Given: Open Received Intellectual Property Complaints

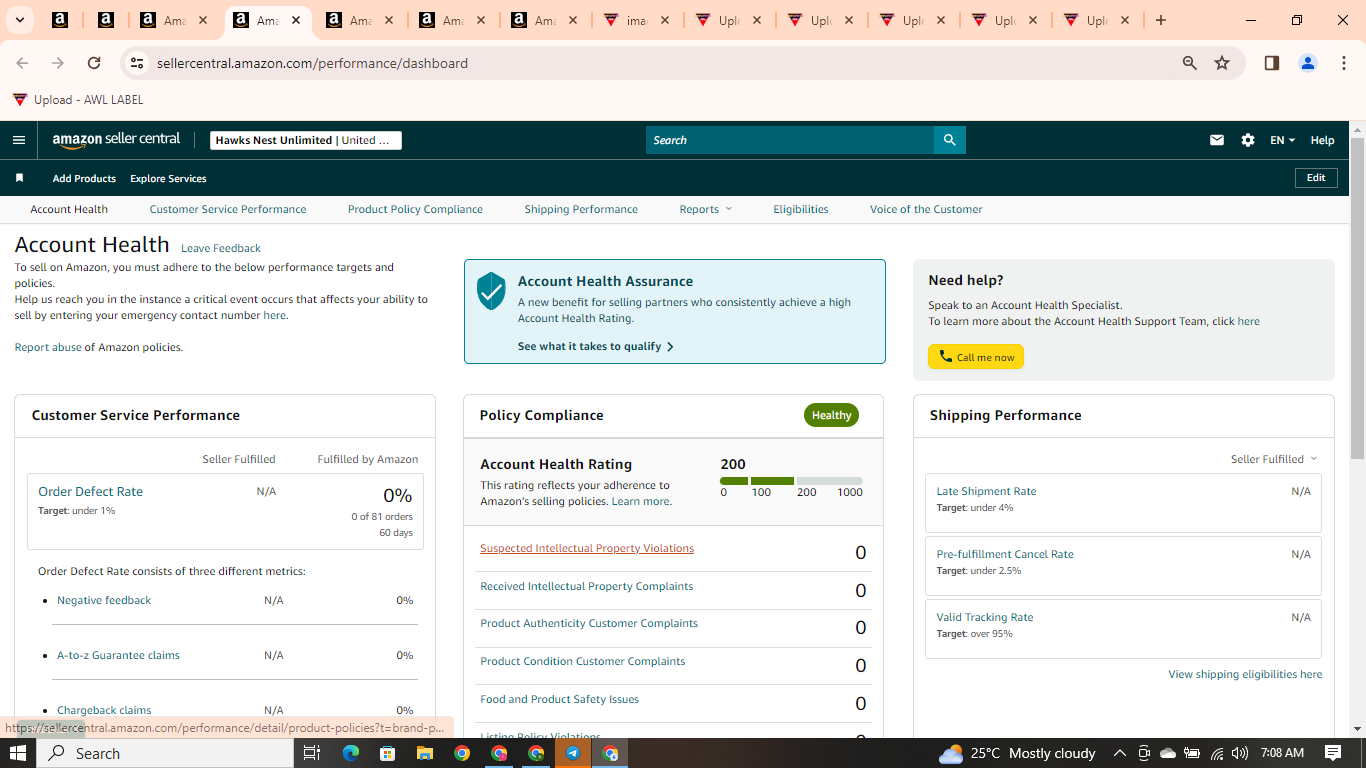Looking at the screenshot, I should click(587, 586).
